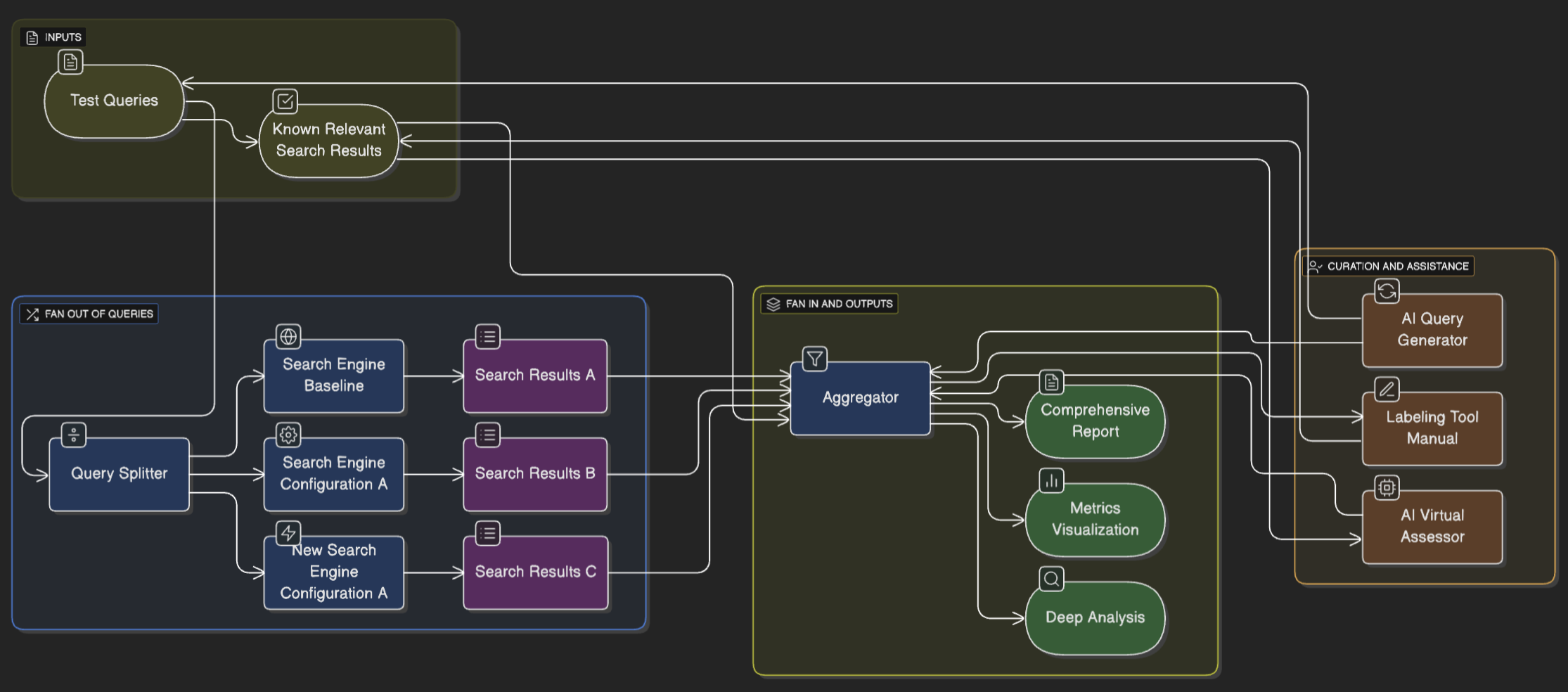The width and height of the screenshot is (1568, 692).
Task: Click the bar chart icon on Metrics Visualization
Action: coord(1051,481)
